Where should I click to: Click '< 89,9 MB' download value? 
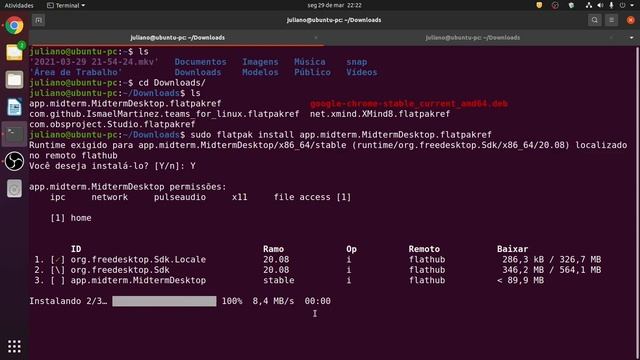pos(520,280)
